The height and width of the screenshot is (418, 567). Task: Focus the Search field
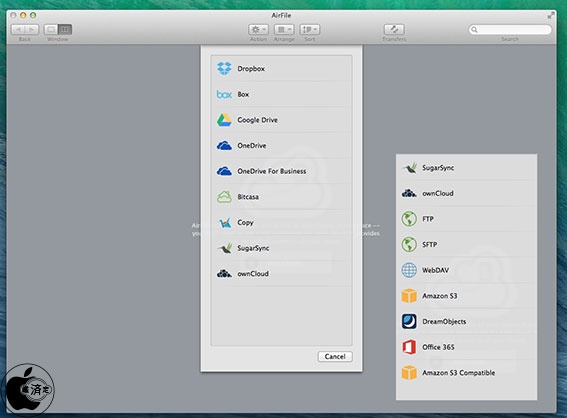tap(510, 29)
